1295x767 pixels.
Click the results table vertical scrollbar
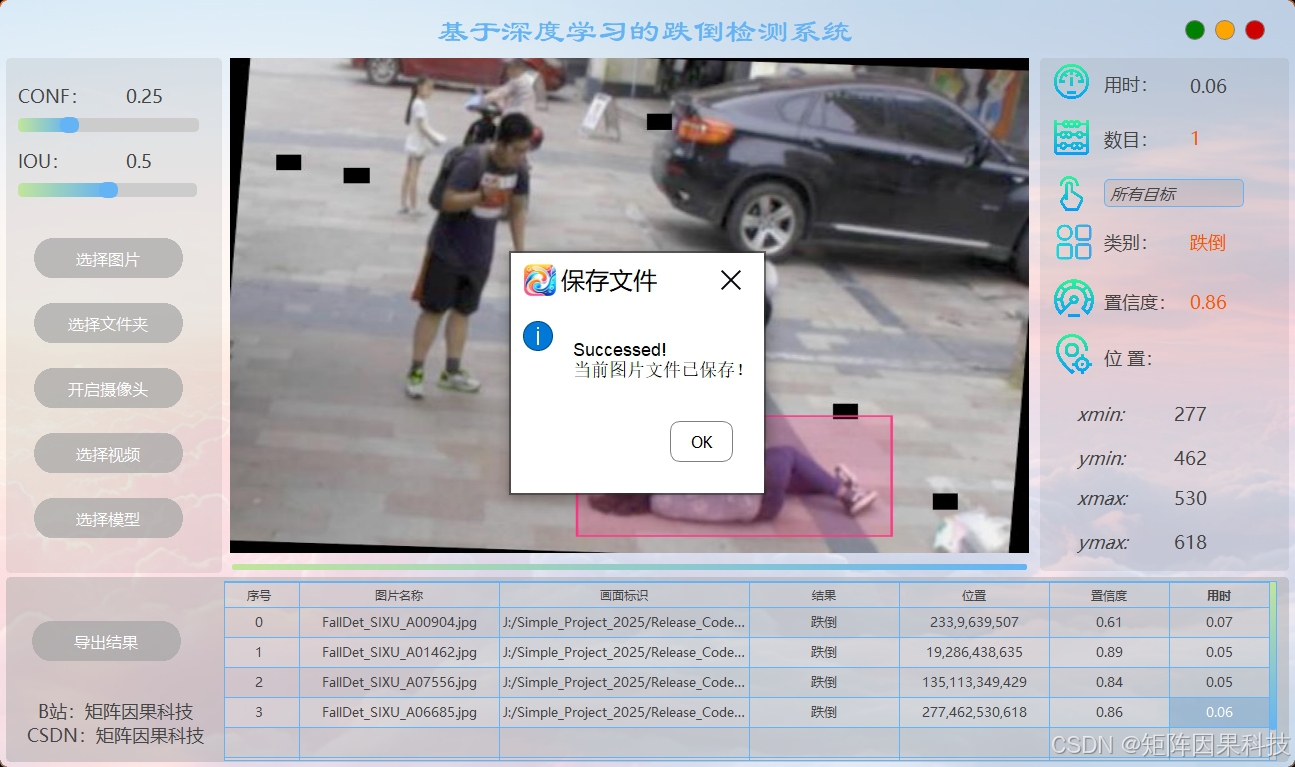click(x=1273, y=658)
